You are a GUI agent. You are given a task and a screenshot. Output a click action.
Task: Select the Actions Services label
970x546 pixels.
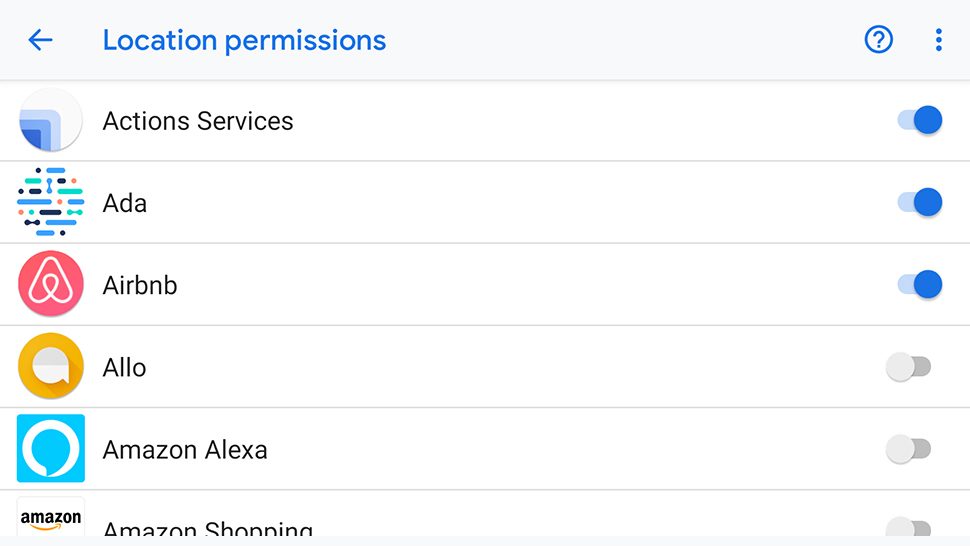coord(198,121)
